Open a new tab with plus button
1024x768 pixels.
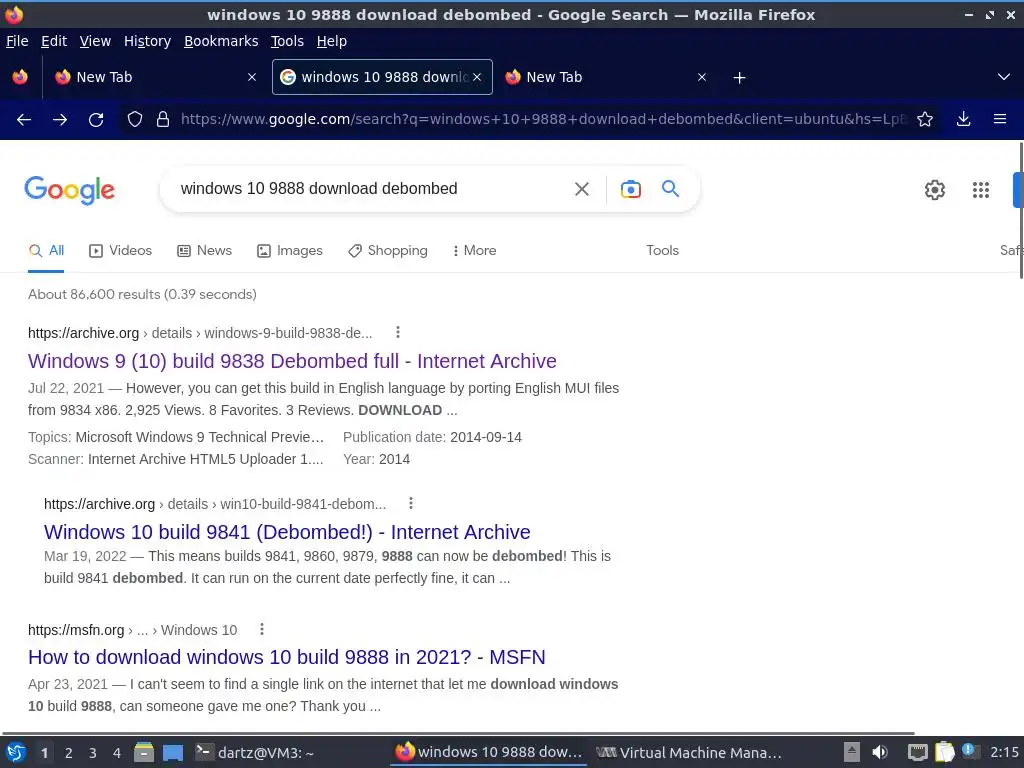(739, 78)
